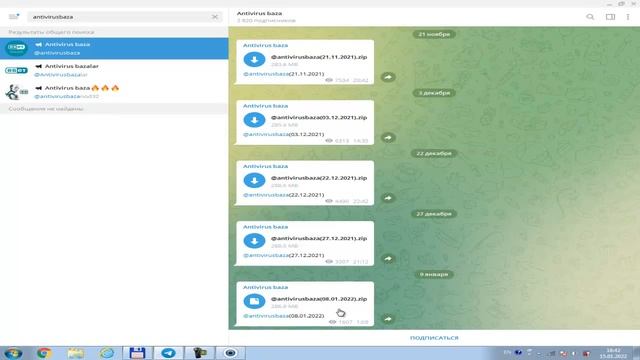The width and height of the screenshot is (640, 360).
Task: Download the 27.12.2021 zip file
Action: [254, 241]
